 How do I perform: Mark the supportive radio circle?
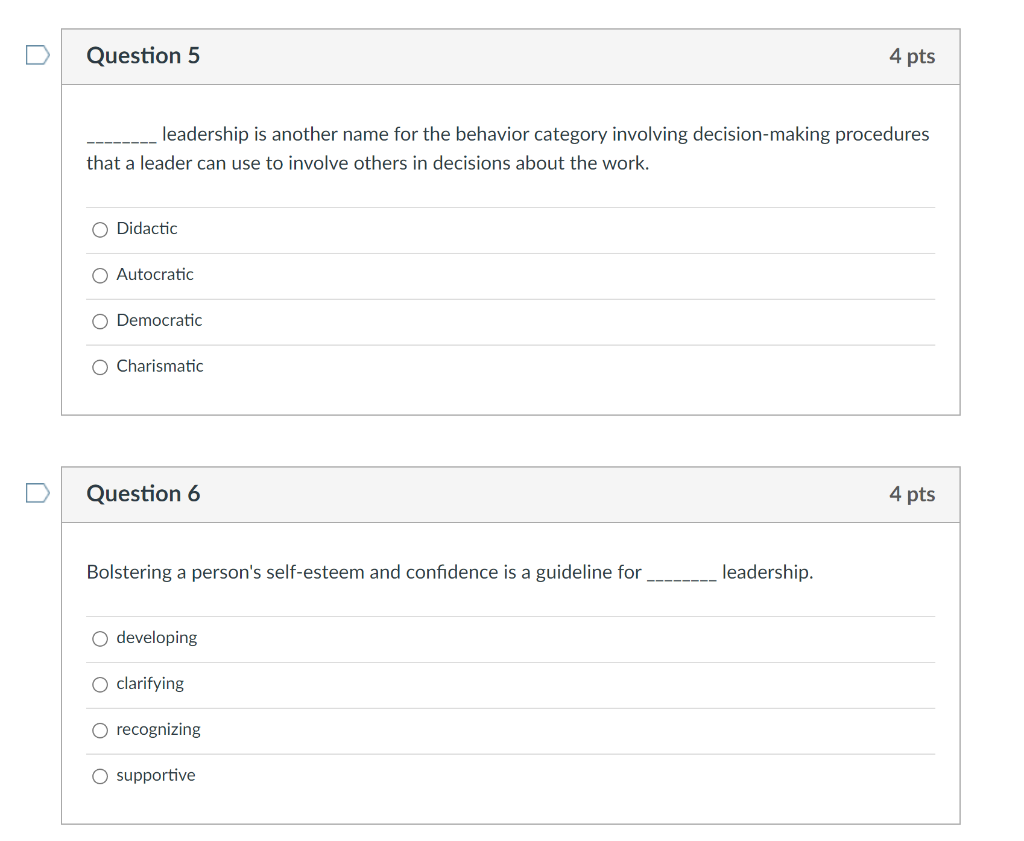(x=100, y=776)
